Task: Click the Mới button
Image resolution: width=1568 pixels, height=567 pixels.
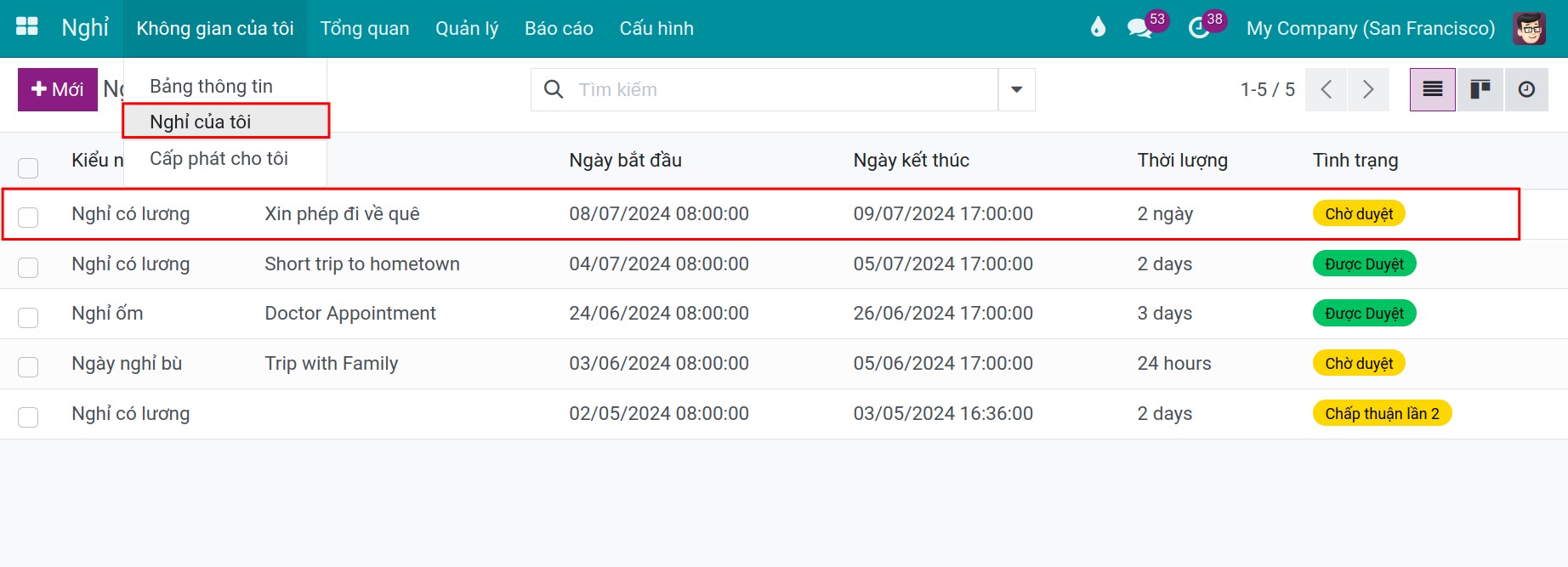Action: click(x=58, y=89)
